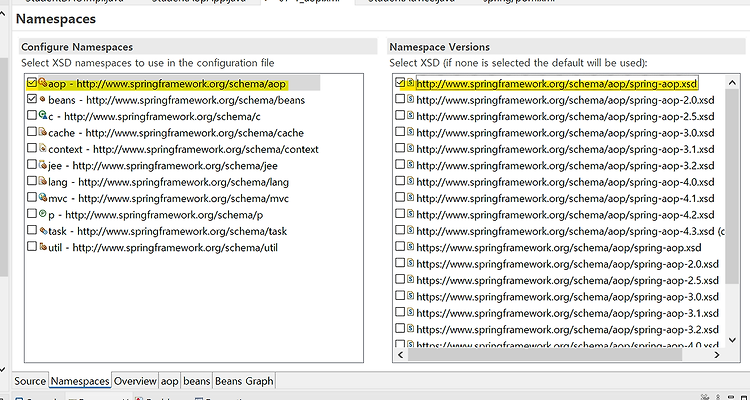Tick the task namespace checkbox
Screen dimensions: 750x400
click(32, 231)
